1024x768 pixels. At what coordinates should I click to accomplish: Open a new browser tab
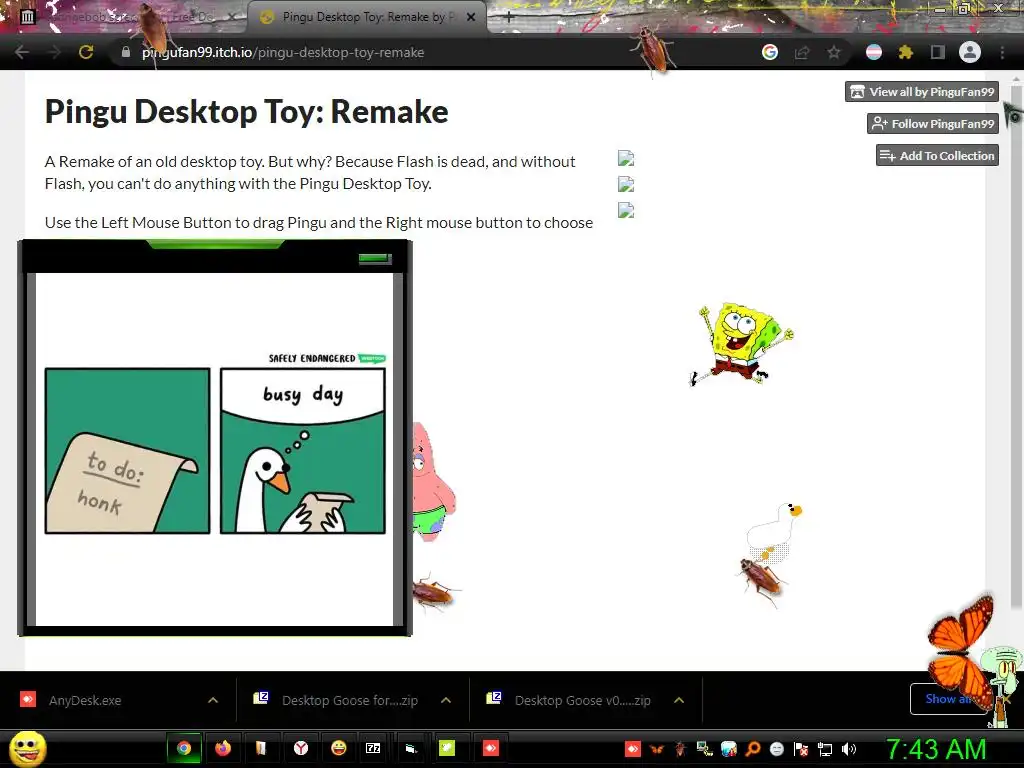[x=509, y=17]
